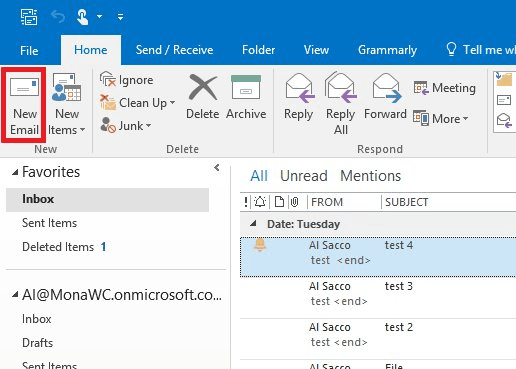Sort by item type icon column
The width and height of the screenshot is (516, 369).
click(279, 202)
